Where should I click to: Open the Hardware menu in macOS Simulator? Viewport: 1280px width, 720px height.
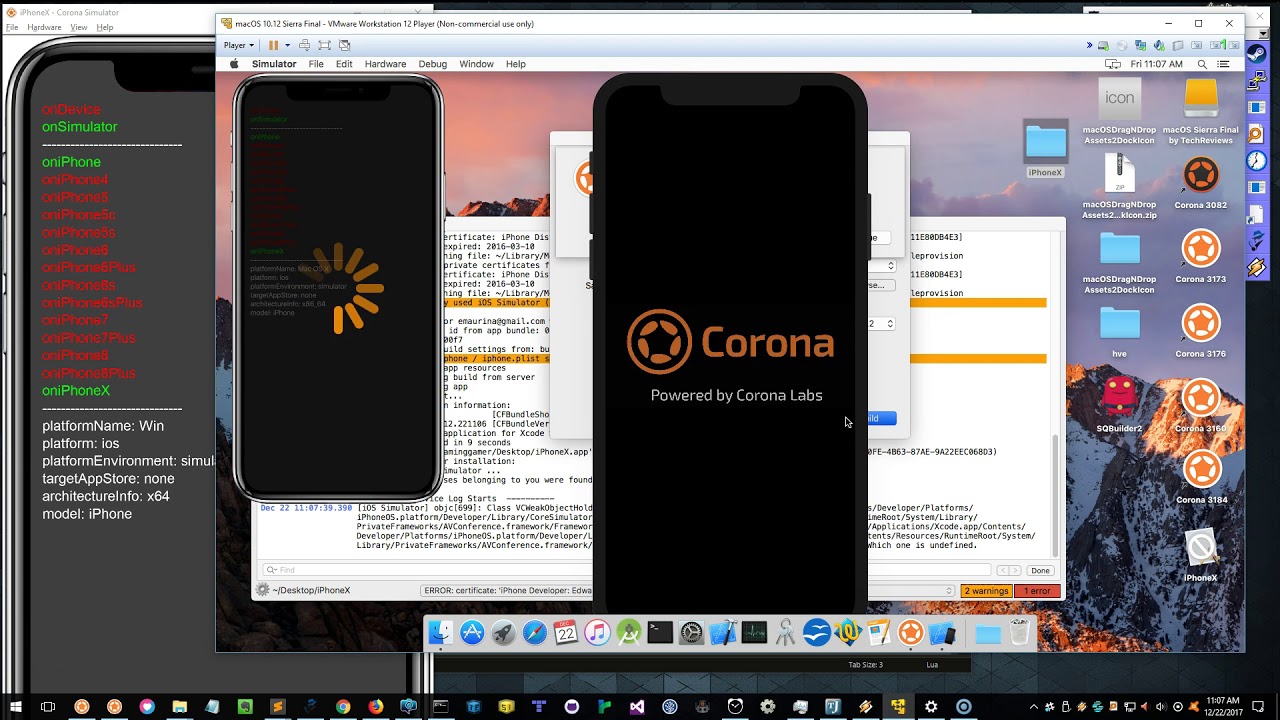coord(385,64)
